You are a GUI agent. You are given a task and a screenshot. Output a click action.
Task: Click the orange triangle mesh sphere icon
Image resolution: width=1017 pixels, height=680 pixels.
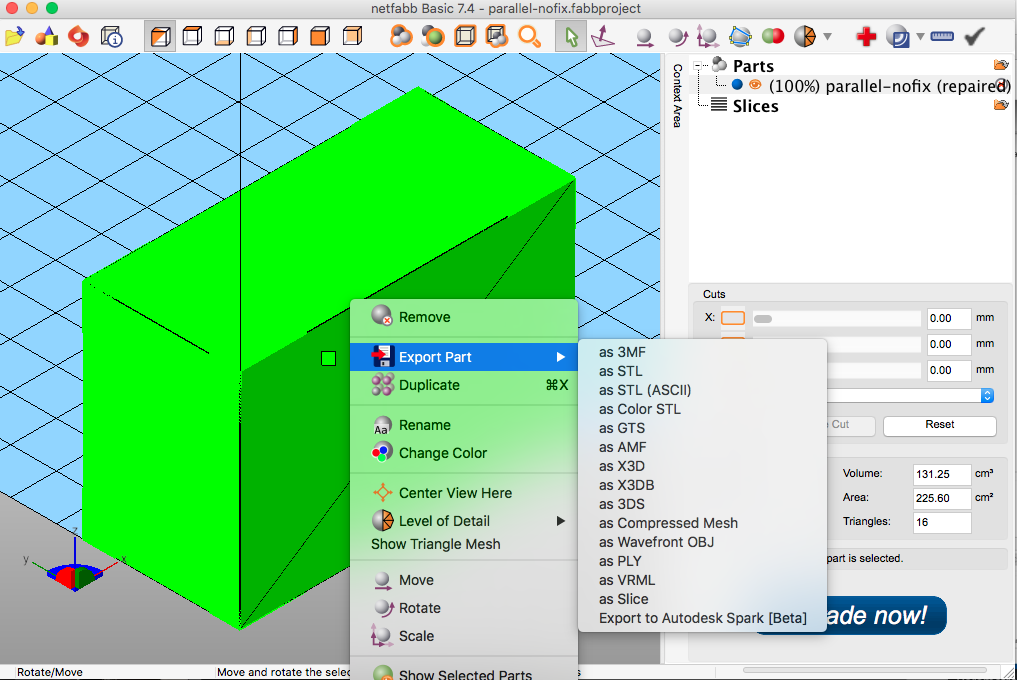[805, 36]
